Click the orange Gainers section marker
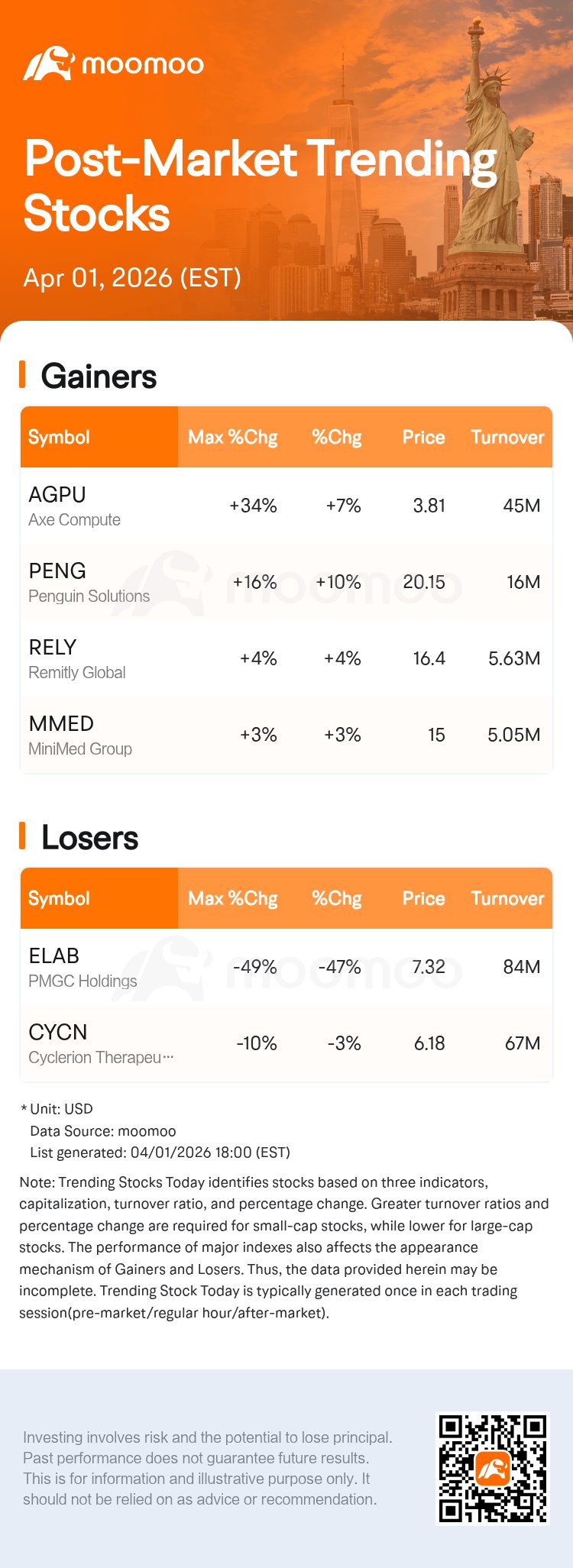 [x=22, y=375]
